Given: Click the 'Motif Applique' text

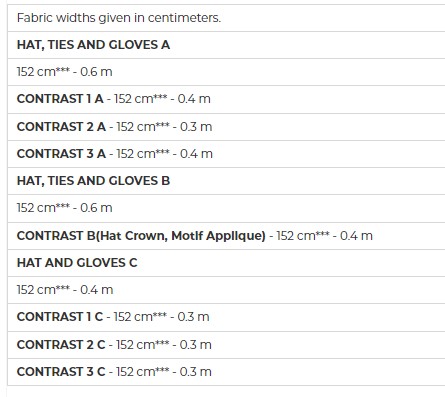Looking at the screenshot, I should [x=218, y=236].
